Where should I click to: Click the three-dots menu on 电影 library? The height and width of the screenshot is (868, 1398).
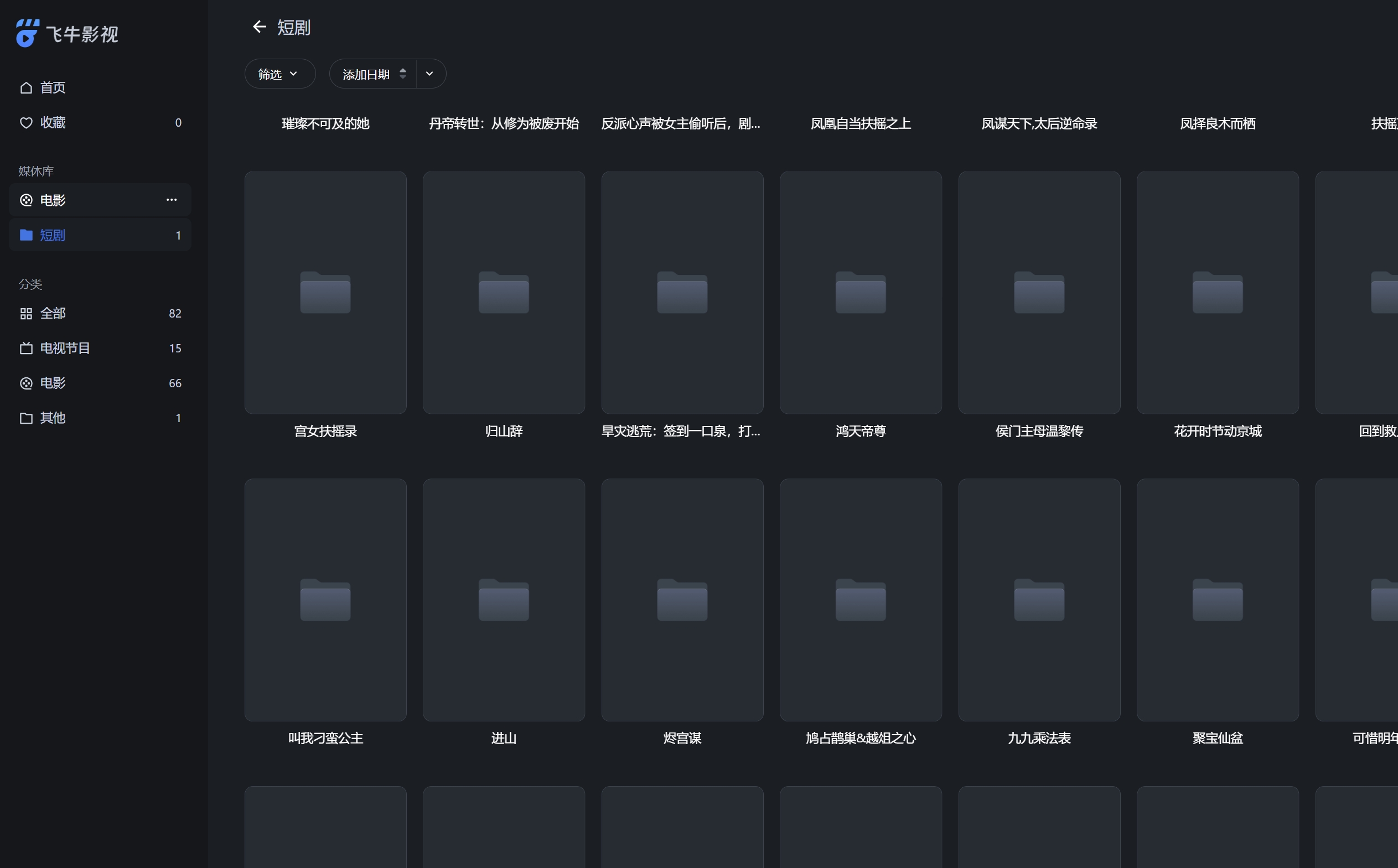tap(171, 200)
